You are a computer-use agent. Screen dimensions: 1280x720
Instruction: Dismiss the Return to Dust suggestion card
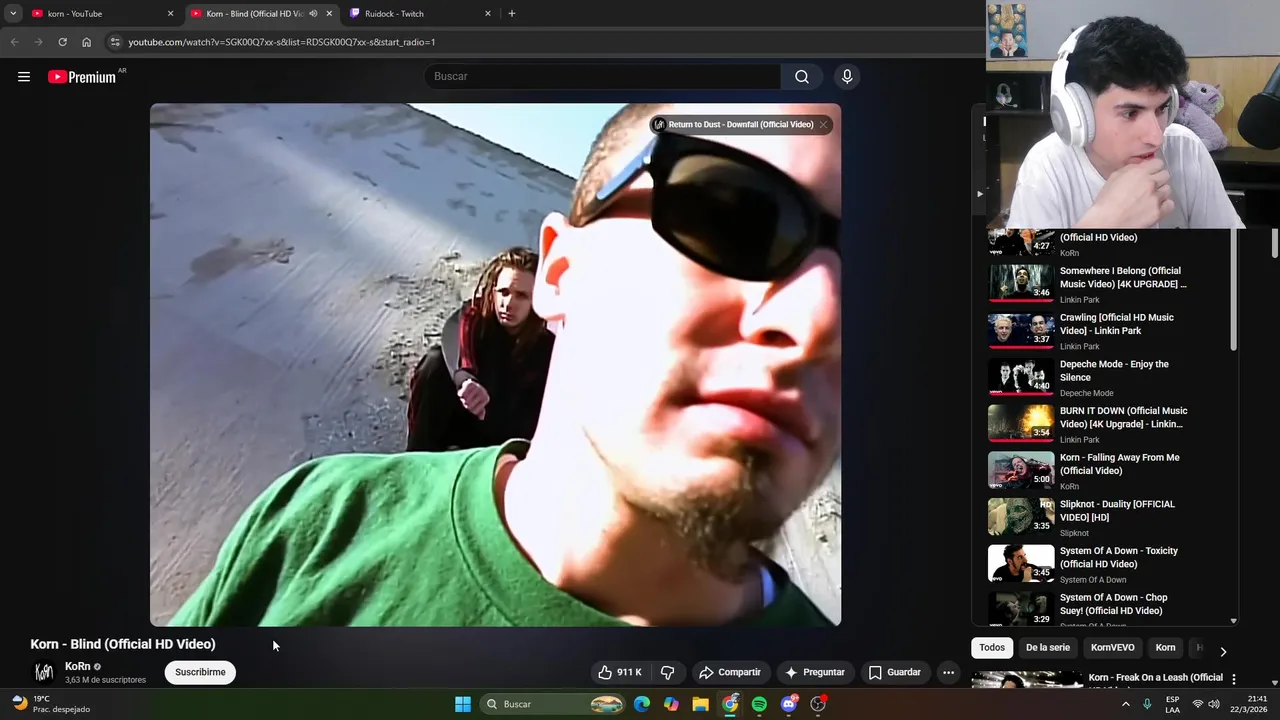[x=823, y=125]
